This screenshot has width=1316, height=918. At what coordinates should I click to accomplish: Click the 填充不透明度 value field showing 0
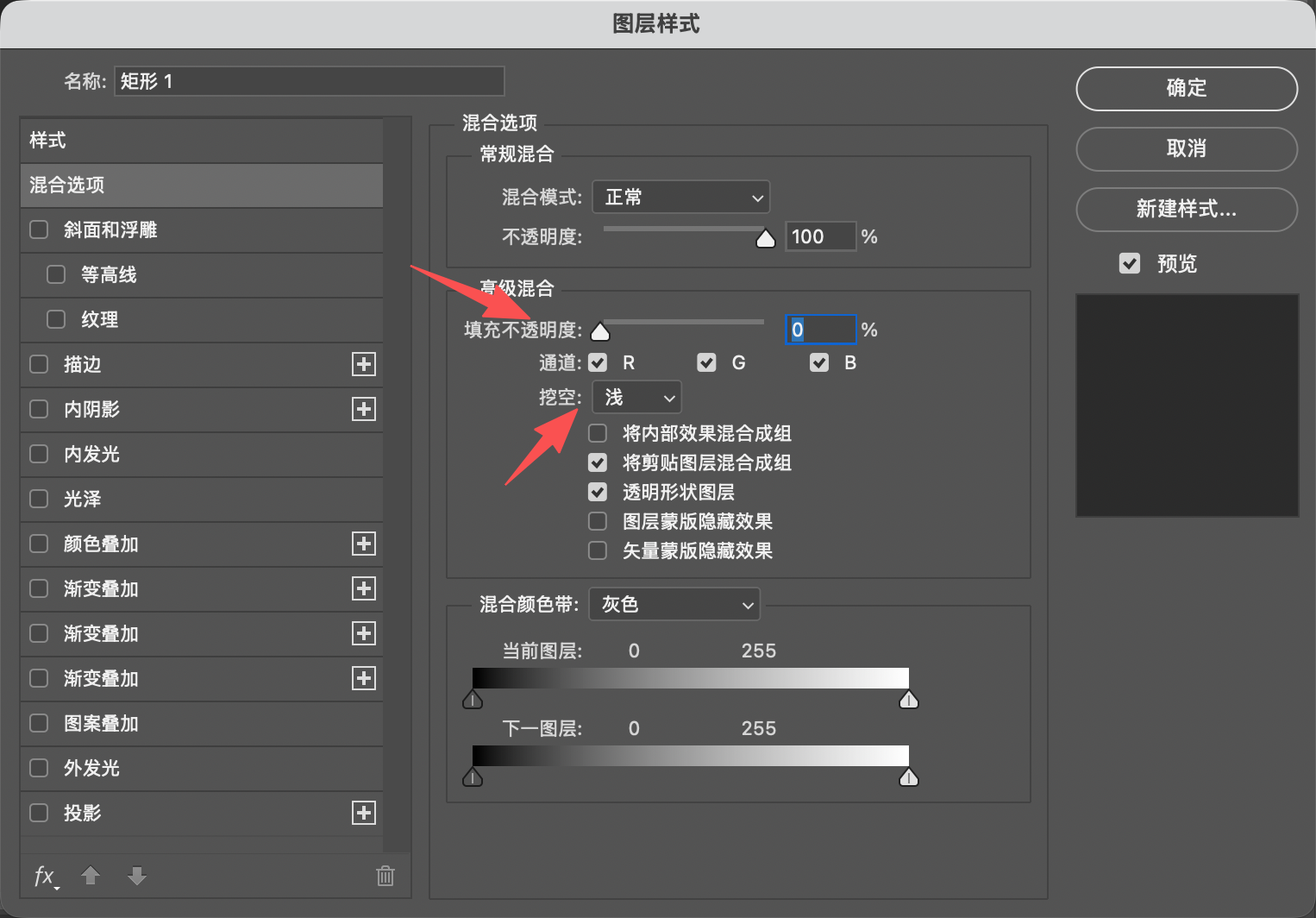point(820,330)
